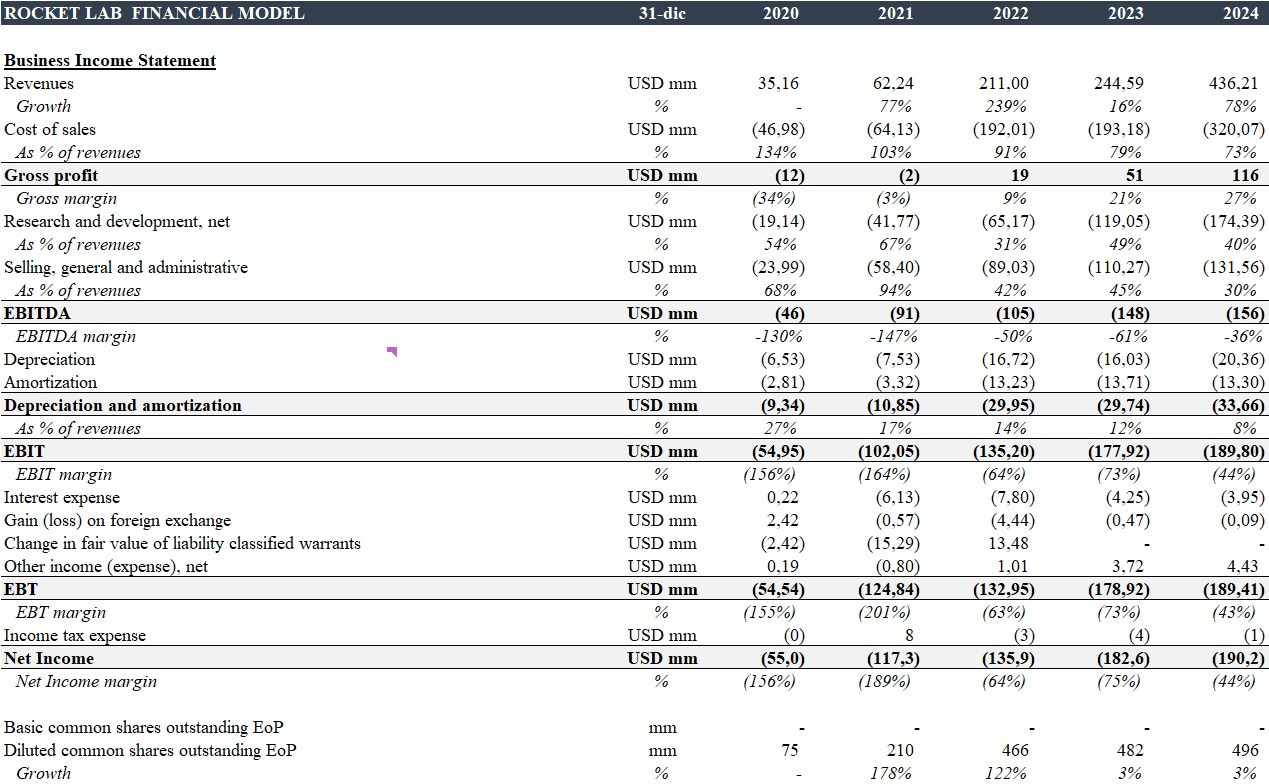Click gross margin value (34%)
This screenshot has height=784, width=1269.
[778, 198]
